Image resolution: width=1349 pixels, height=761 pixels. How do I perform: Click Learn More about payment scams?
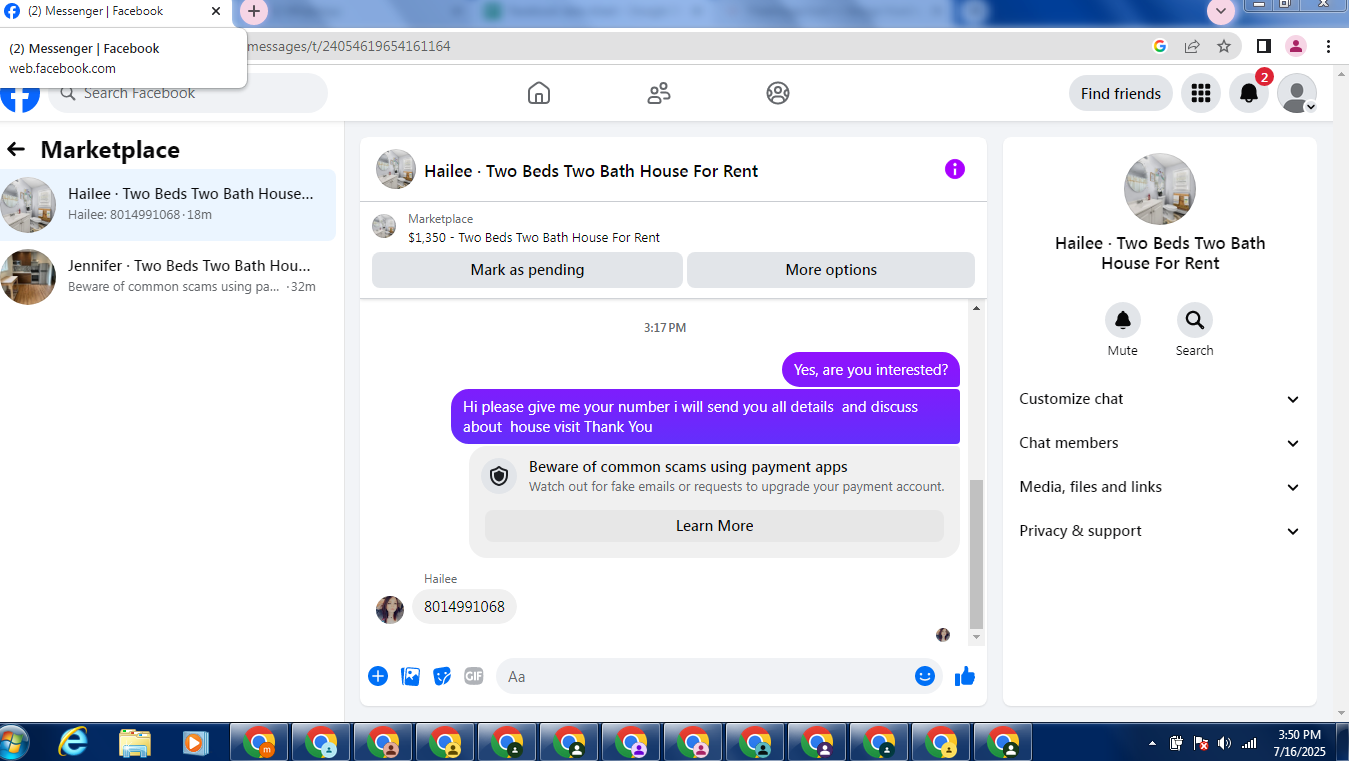pyautogui.click(x=714, y=526)
